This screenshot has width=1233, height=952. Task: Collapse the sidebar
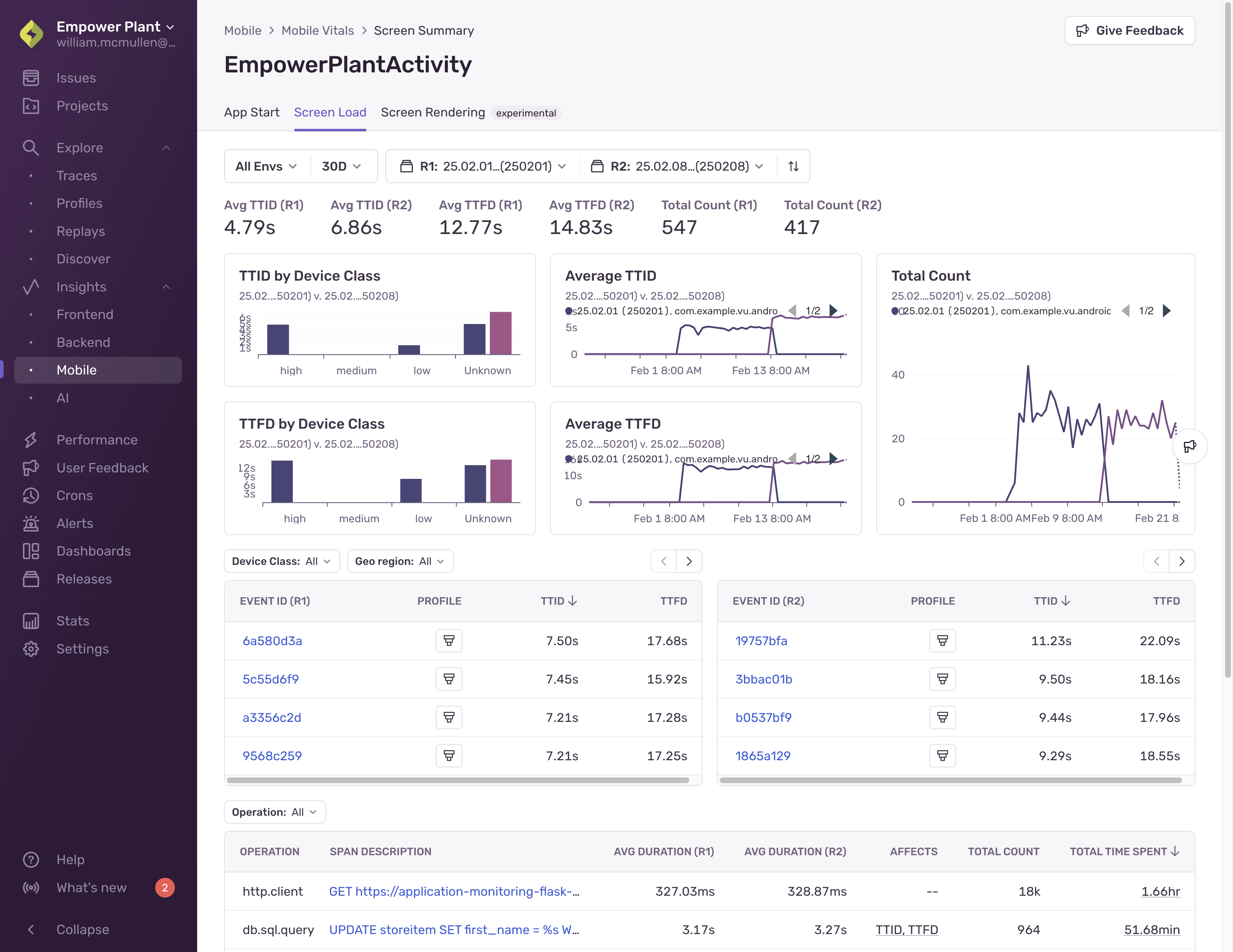point(82,929)
